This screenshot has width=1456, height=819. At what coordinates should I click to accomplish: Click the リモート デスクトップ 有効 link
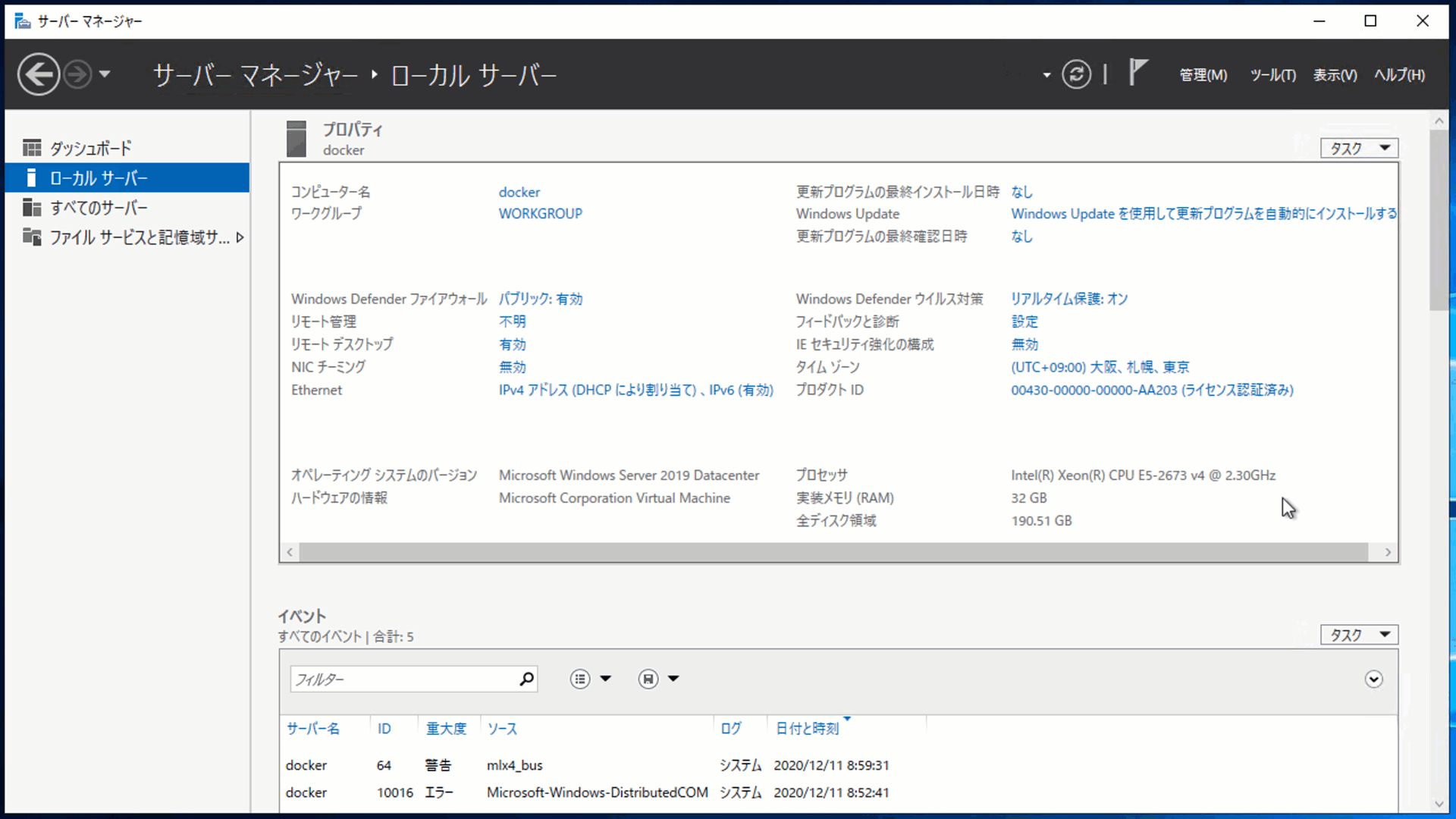(x=511, y=344)
